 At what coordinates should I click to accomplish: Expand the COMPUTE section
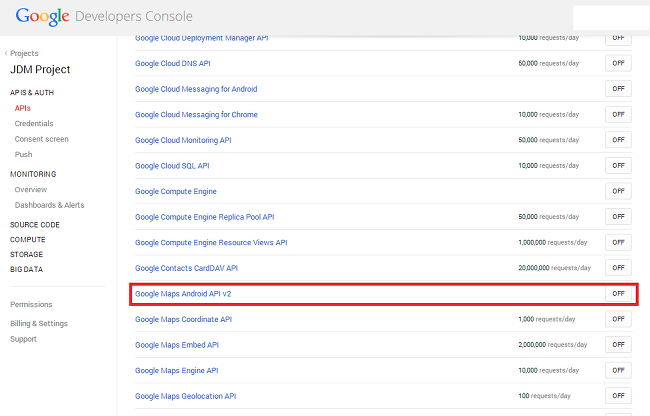[x=28, y=239]
